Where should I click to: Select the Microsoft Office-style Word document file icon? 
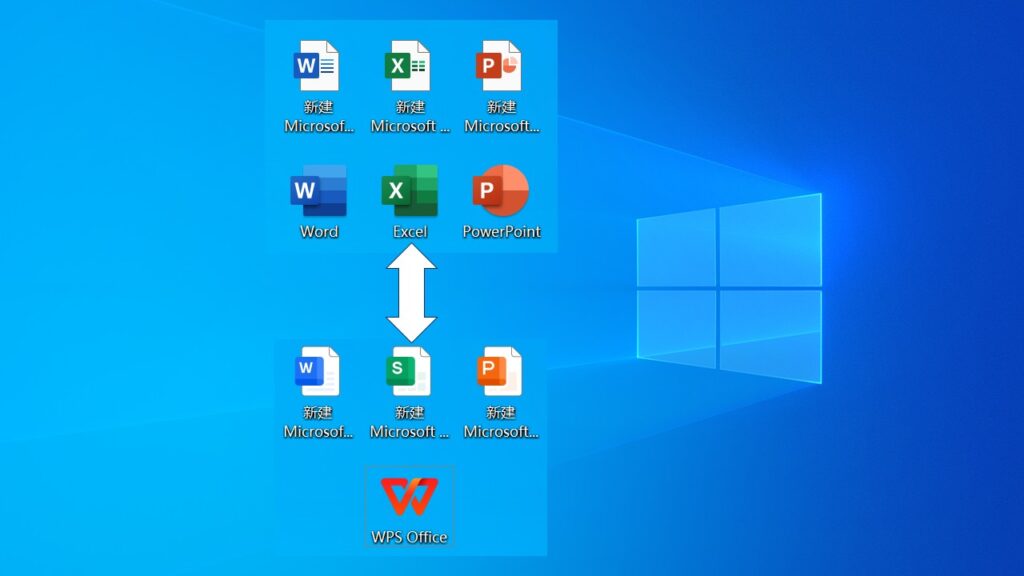[317, 66]
